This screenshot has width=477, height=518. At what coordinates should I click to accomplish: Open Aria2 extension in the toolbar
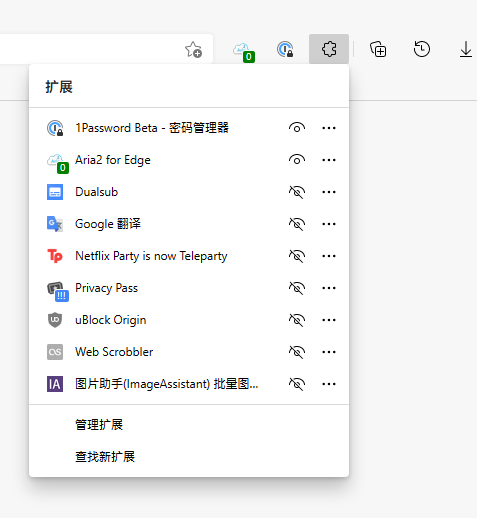244,52
